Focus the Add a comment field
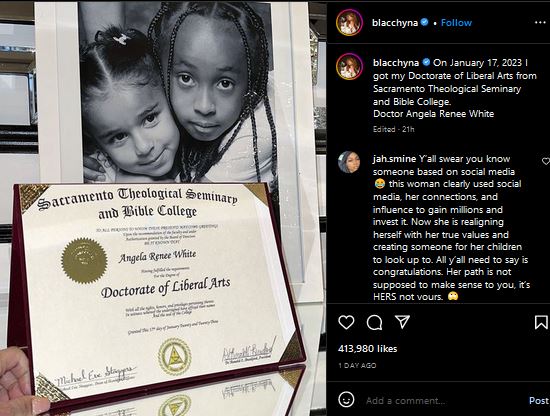The height and width of the screenshot is (416, 550). pyautogui.click(x=444, y=401)
